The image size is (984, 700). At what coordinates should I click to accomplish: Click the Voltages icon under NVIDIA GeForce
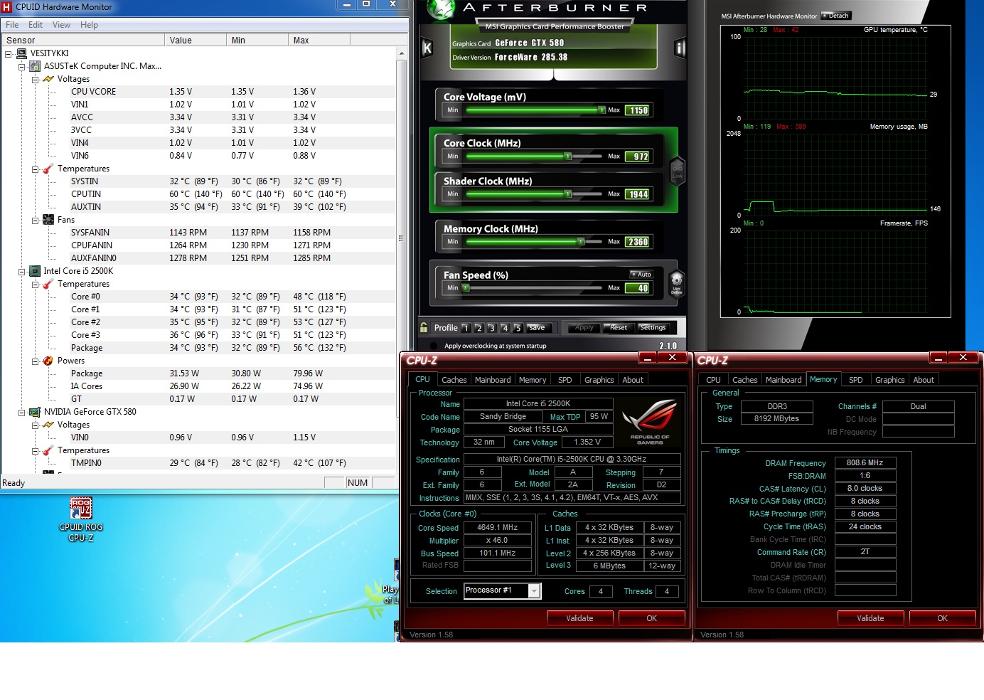48,425
